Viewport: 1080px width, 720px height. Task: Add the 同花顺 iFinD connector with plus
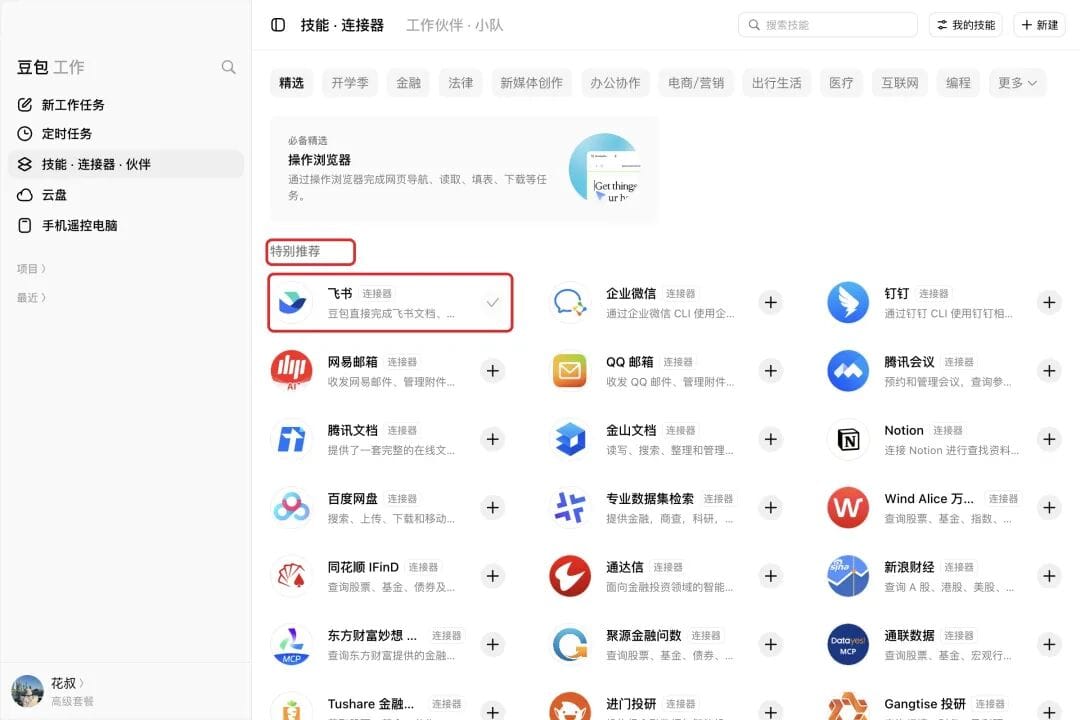pos(492,575)
